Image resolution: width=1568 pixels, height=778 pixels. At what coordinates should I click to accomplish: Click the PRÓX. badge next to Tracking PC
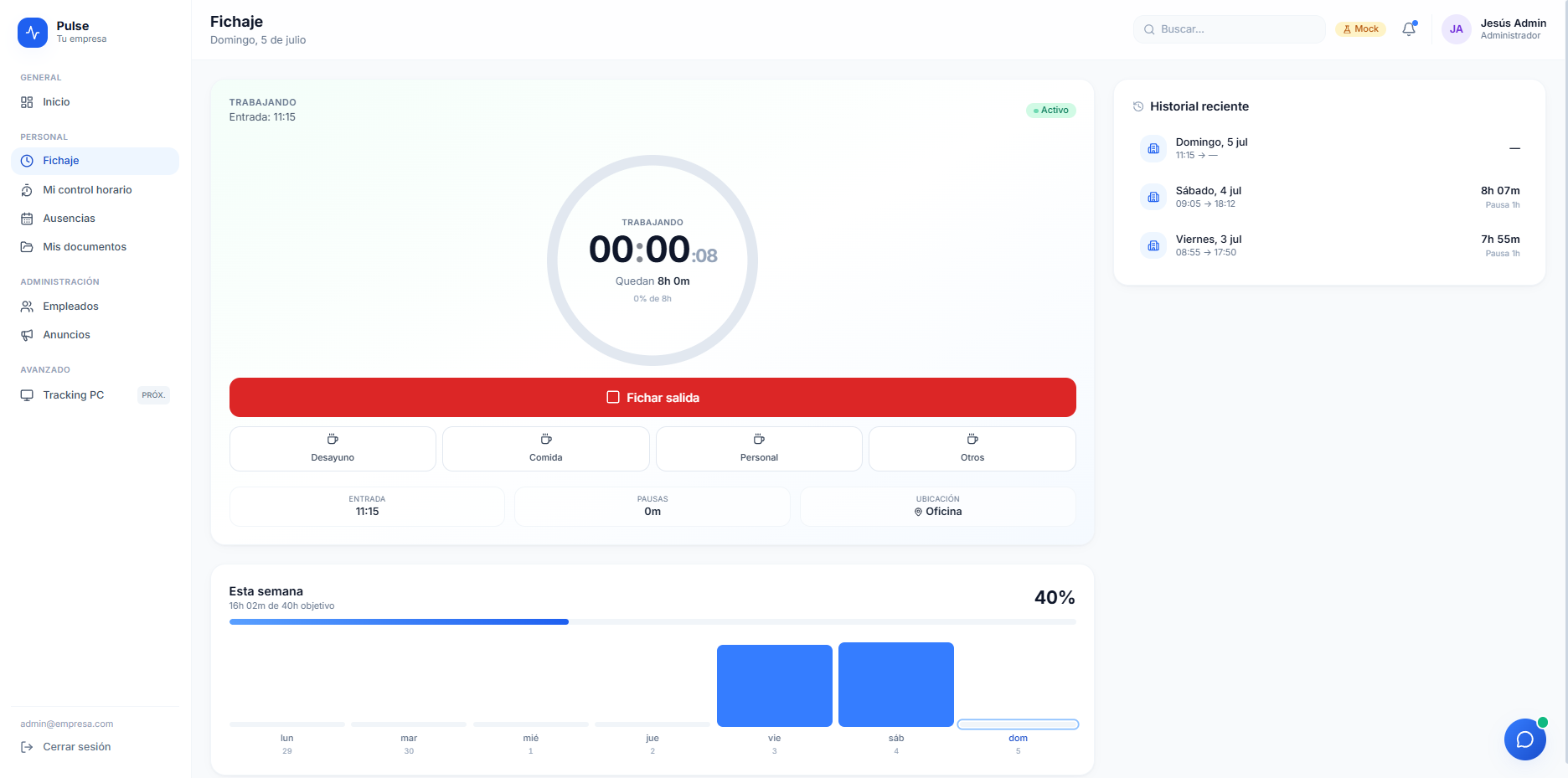(153, 395)
